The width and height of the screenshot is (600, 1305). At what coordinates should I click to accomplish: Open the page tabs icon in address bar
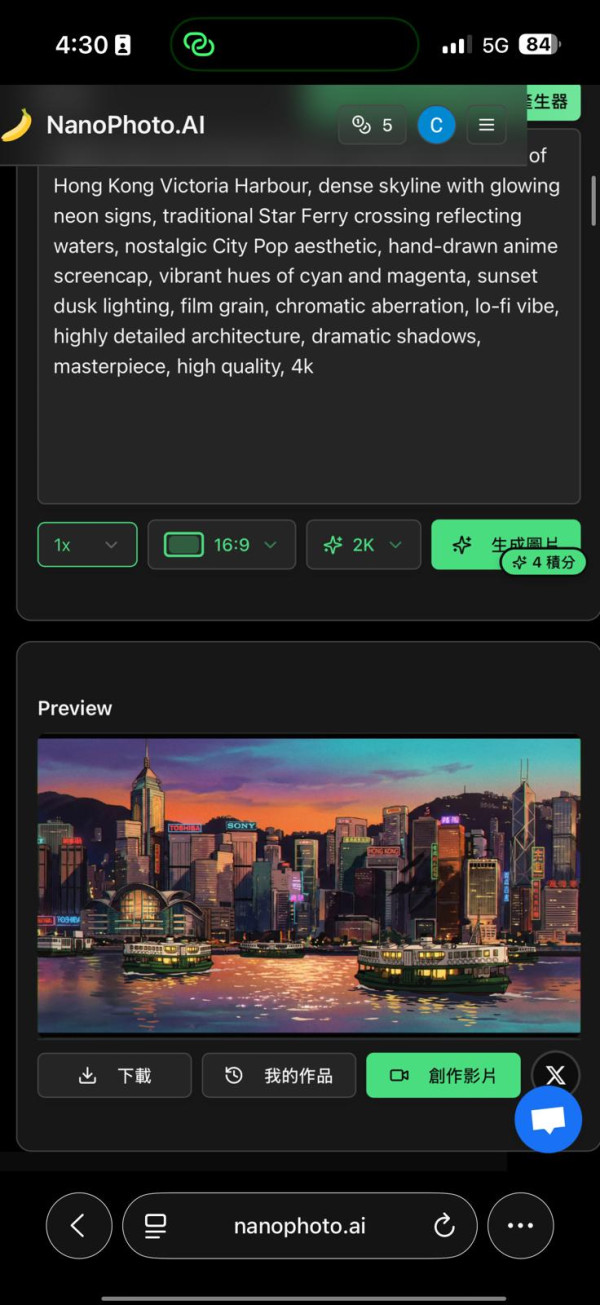pyautogui.click(x=155, y=1226)
